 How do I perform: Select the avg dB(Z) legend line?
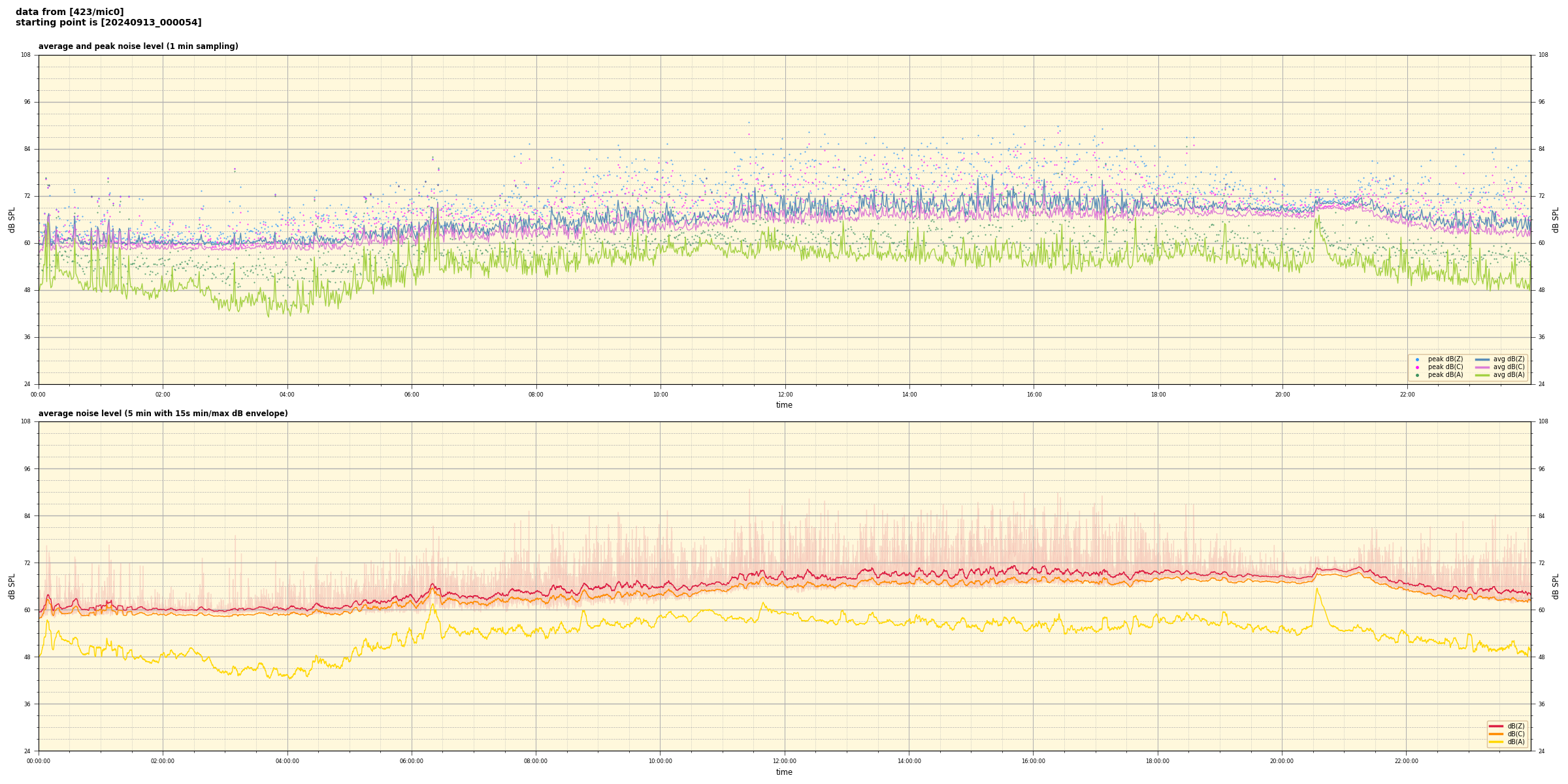click(1482, 359)
